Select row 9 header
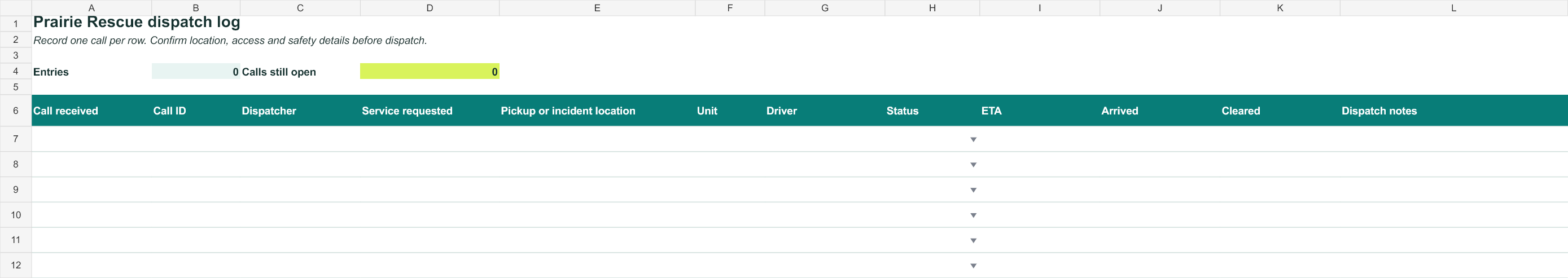 (x=16, y=189)
